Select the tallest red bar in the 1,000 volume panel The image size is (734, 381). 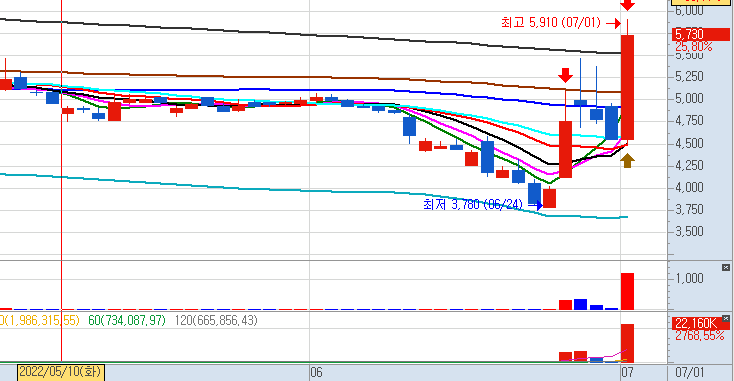(x=627, y=291)
